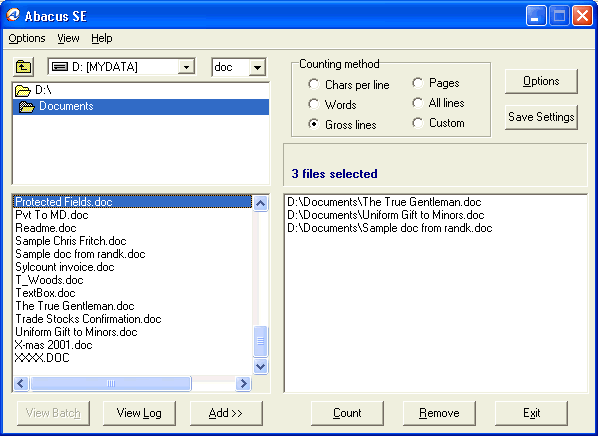This screenshot has height=436, width=598.
Task: Click Save Settings button
Action: tap(541, 117)
